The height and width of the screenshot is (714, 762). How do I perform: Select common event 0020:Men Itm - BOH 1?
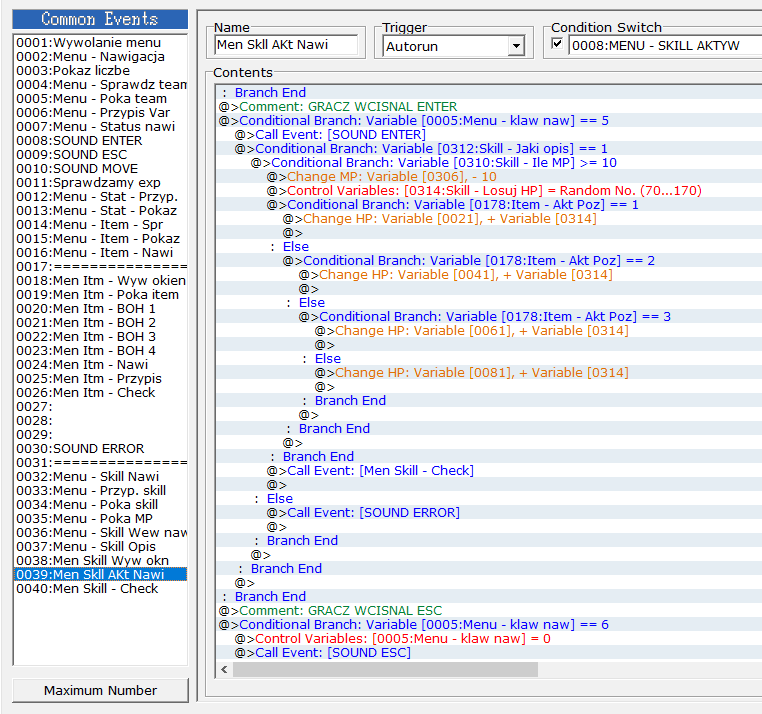click(100, 309)
